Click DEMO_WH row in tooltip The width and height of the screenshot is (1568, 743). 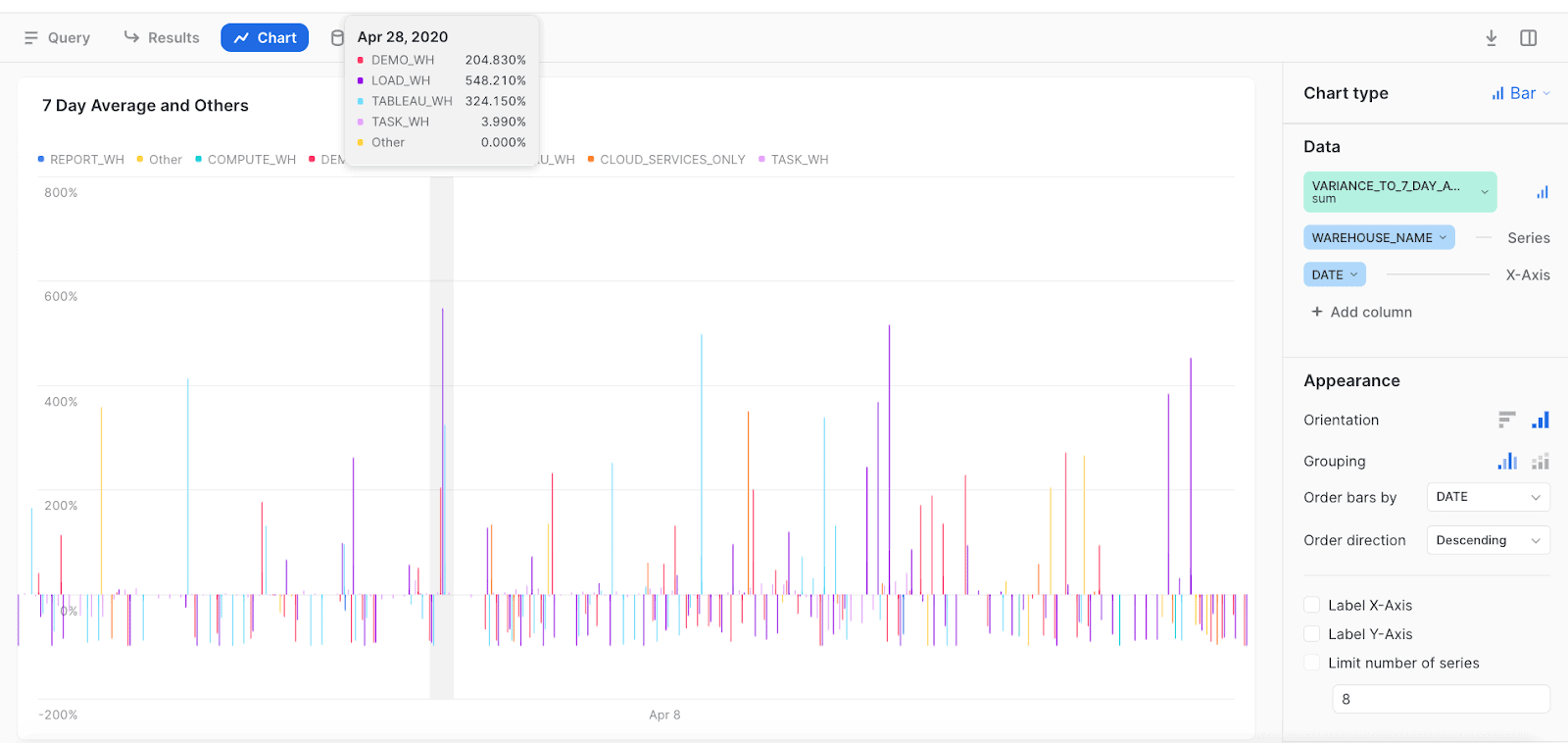pyautogui.click(x=441, y=60)
